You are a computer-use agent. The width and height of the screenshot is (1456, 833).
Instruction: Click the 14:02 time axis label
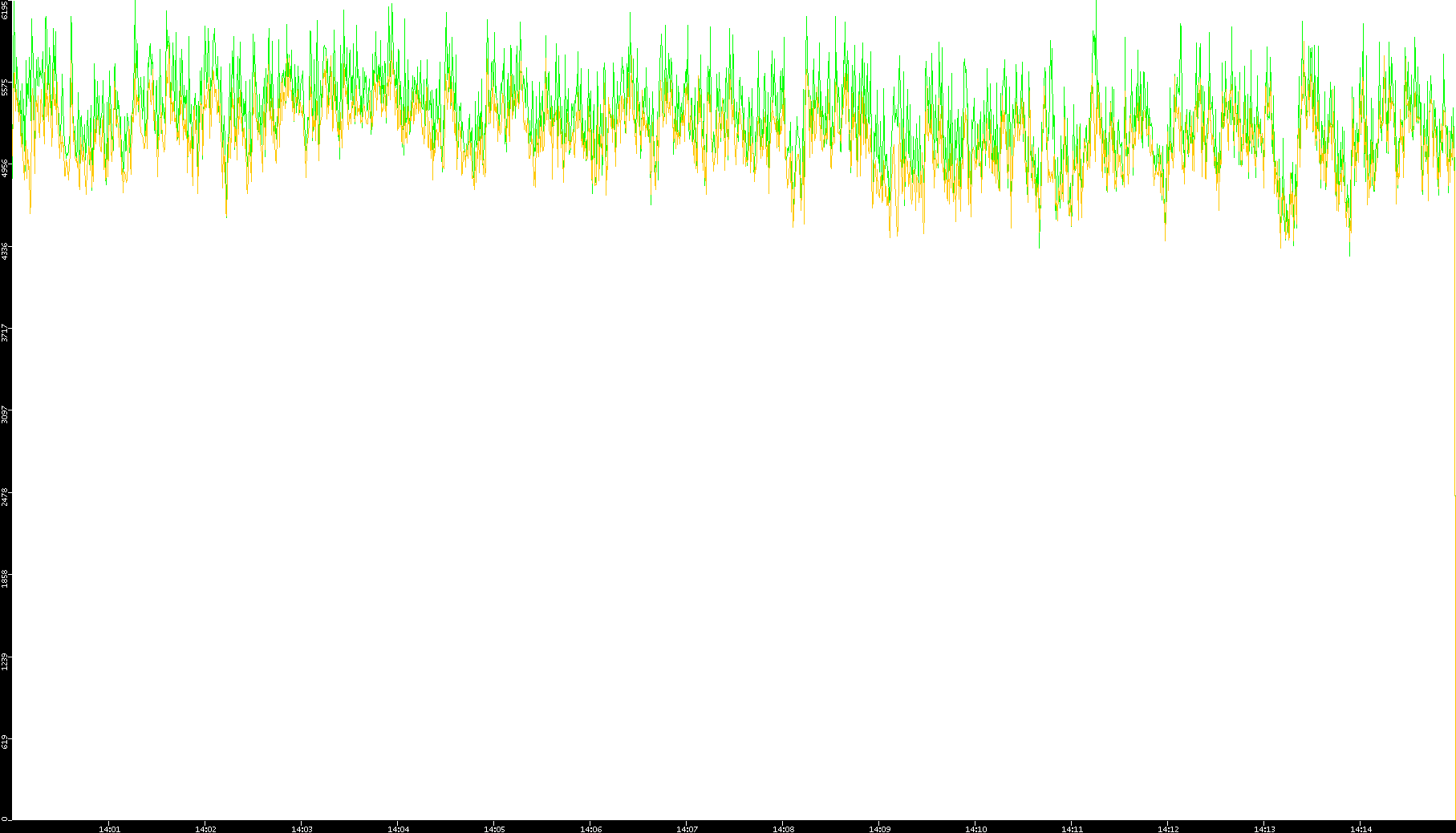point(205,829)
